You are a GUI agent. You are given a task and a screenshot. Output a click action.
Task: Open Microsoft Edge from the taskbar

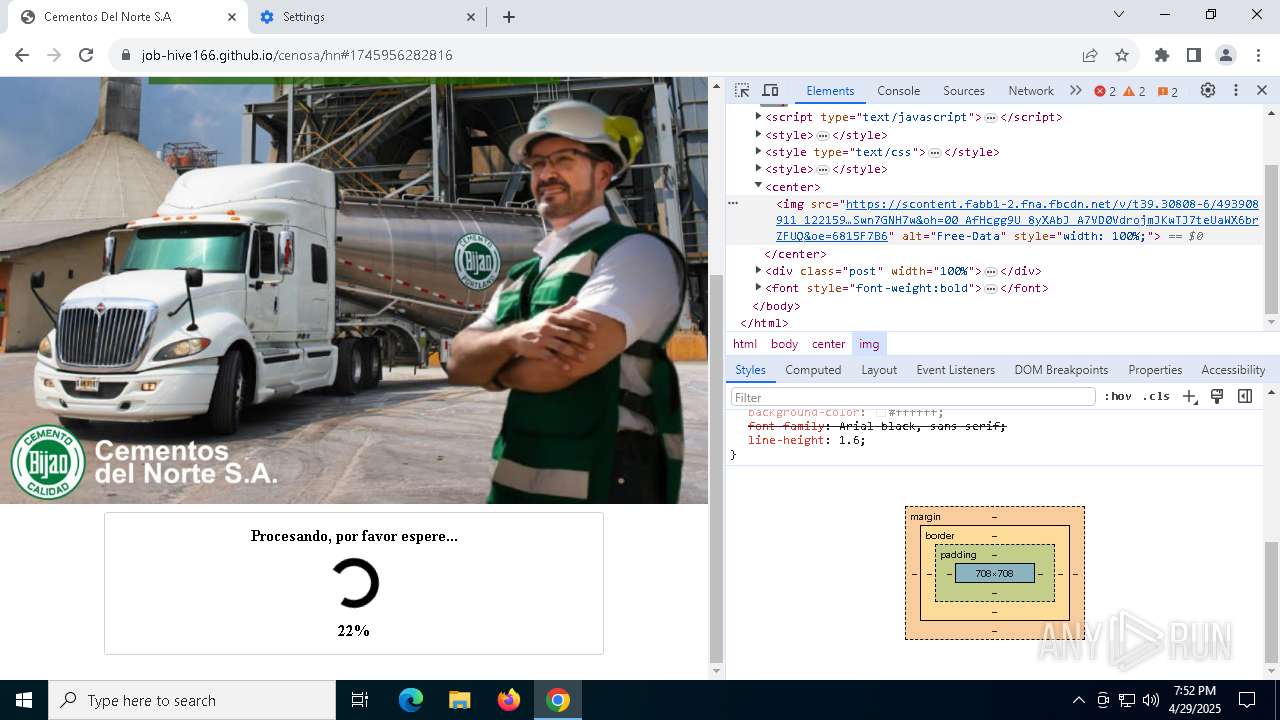pos(411,700)
